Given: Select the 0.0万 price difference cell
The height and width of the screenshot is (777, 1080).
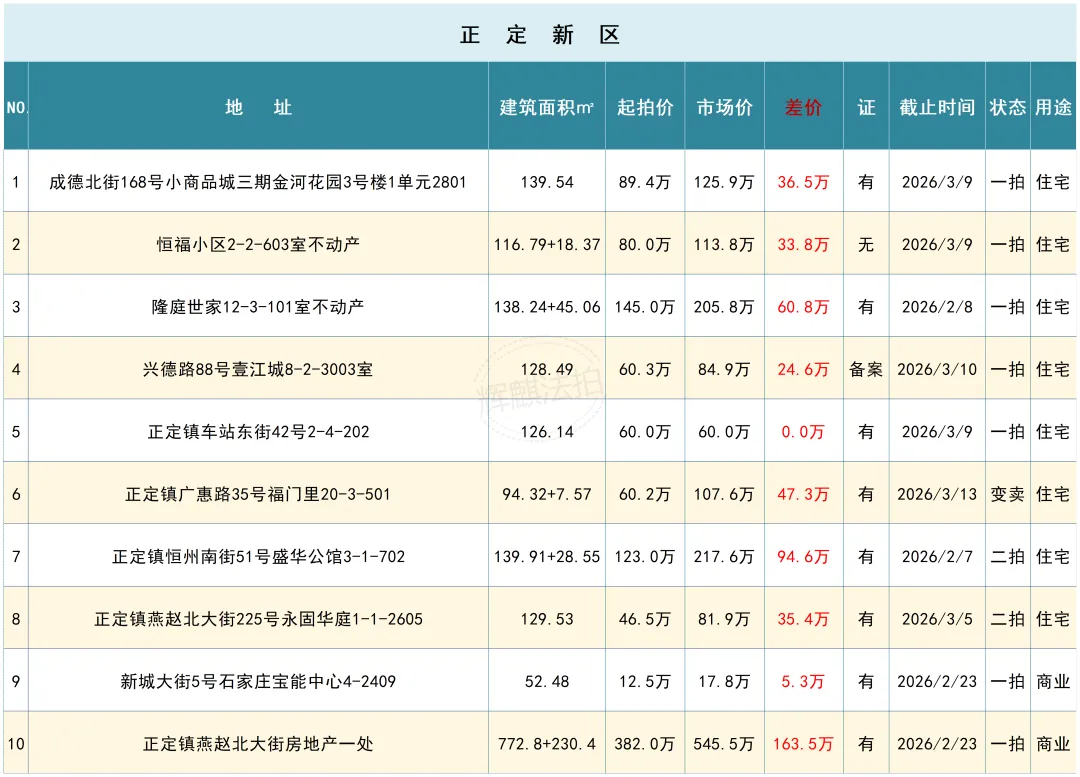Looking at the screenshot, I should 803,432.
